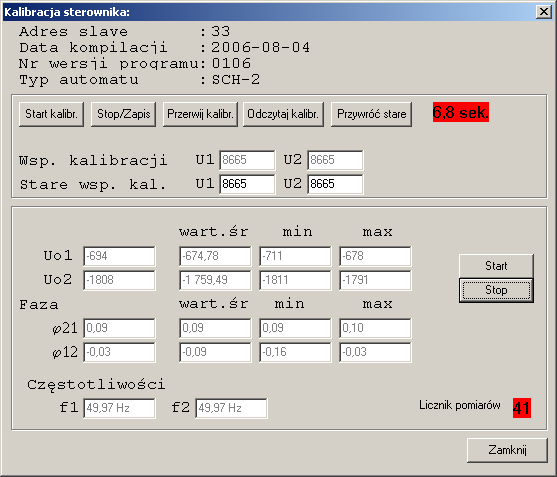Click φ21 max field 0,10
Screen dimensions: 557x477
click(x=375, y=328)
